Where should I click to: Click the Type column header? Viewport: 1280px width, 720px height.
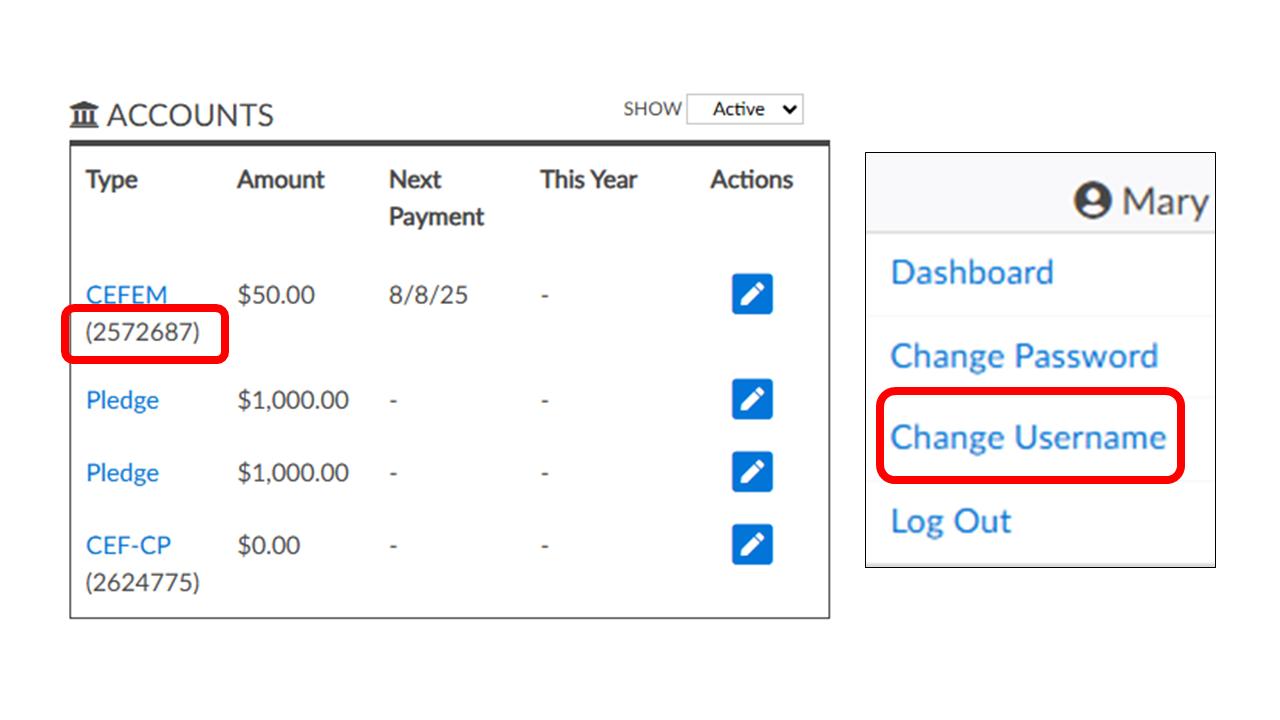click(x=112, y=180)
